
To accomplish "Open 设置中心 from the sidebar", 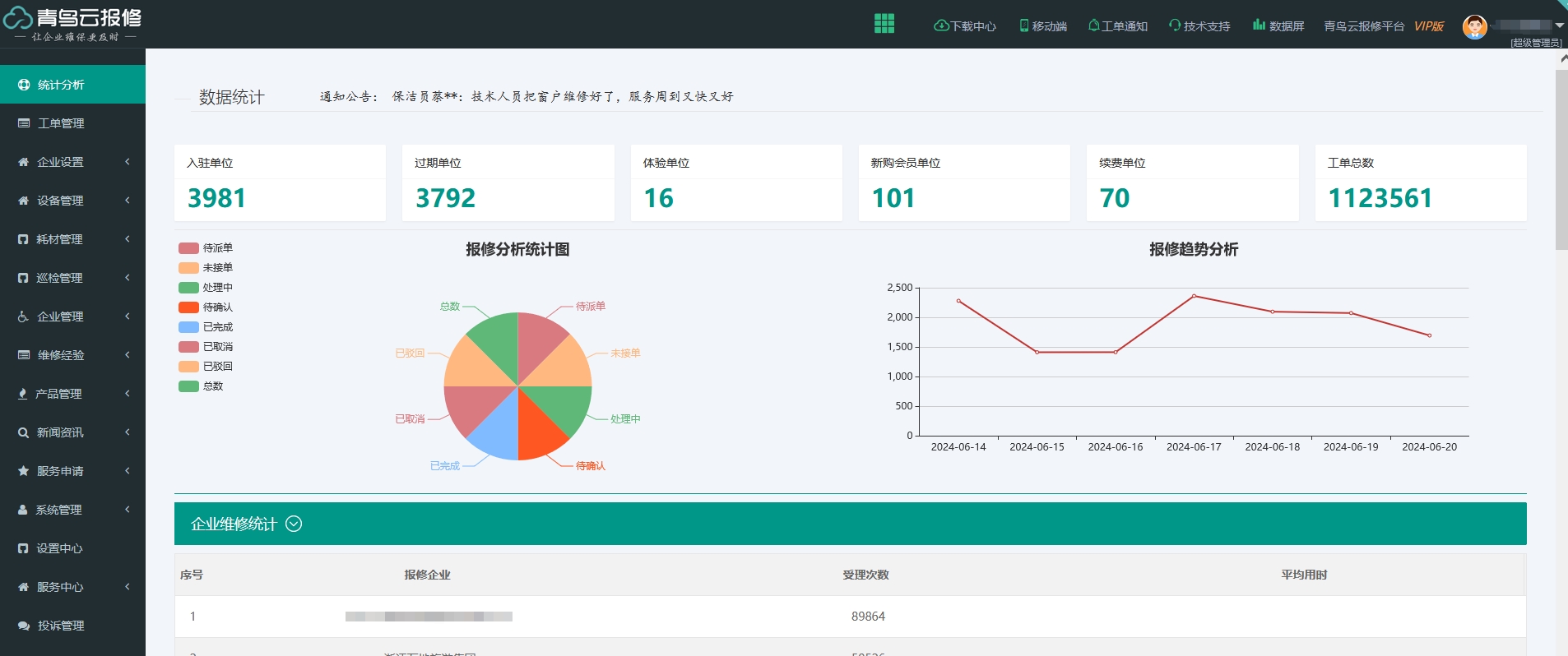I will pyautogui.click(x=59, y=548).
